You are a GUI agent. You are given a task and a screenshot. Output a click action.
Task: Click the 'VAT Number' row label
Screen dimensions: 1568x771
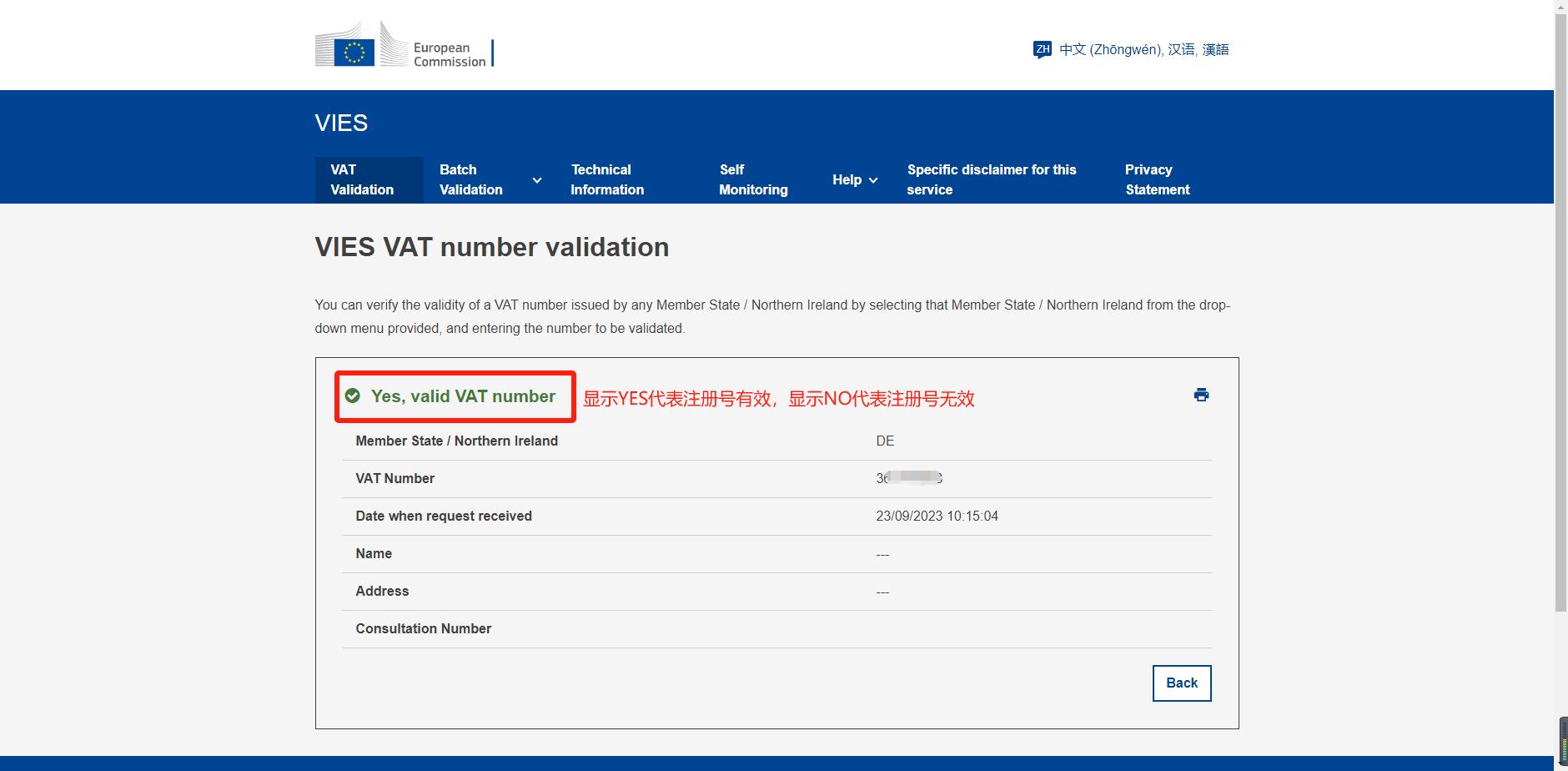tap(395, 478)
